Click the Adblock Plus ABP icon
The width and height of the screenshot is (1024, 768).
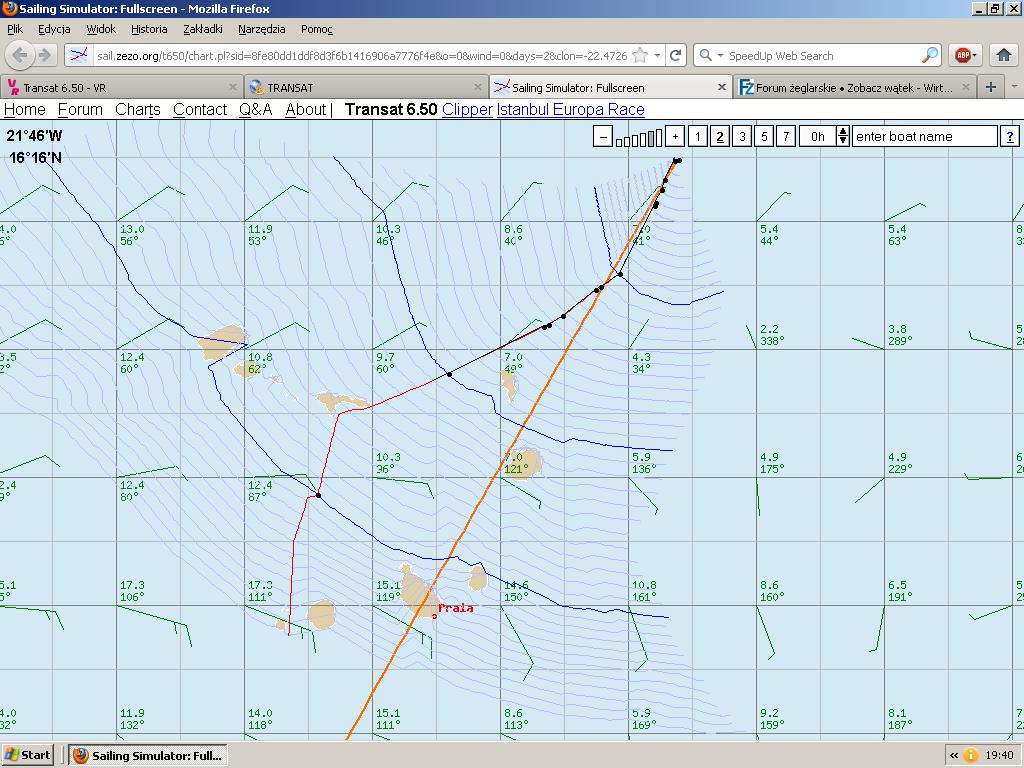962,56
